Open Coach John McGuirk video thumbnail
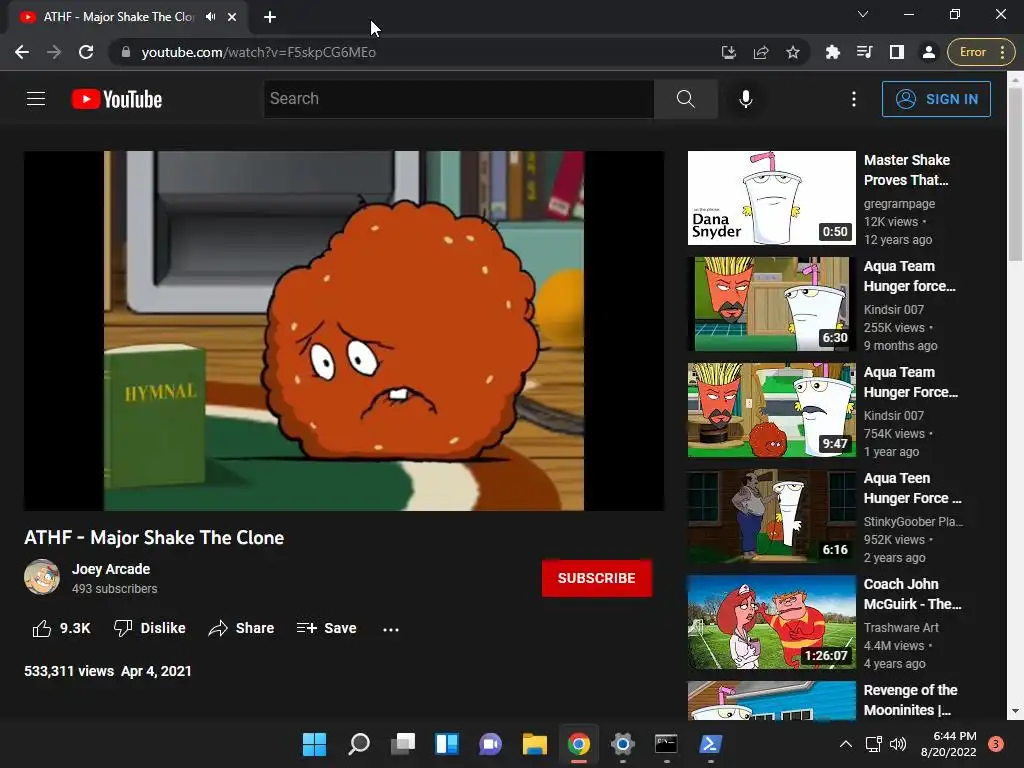The image size is (1024, 768). coord(771,622)
